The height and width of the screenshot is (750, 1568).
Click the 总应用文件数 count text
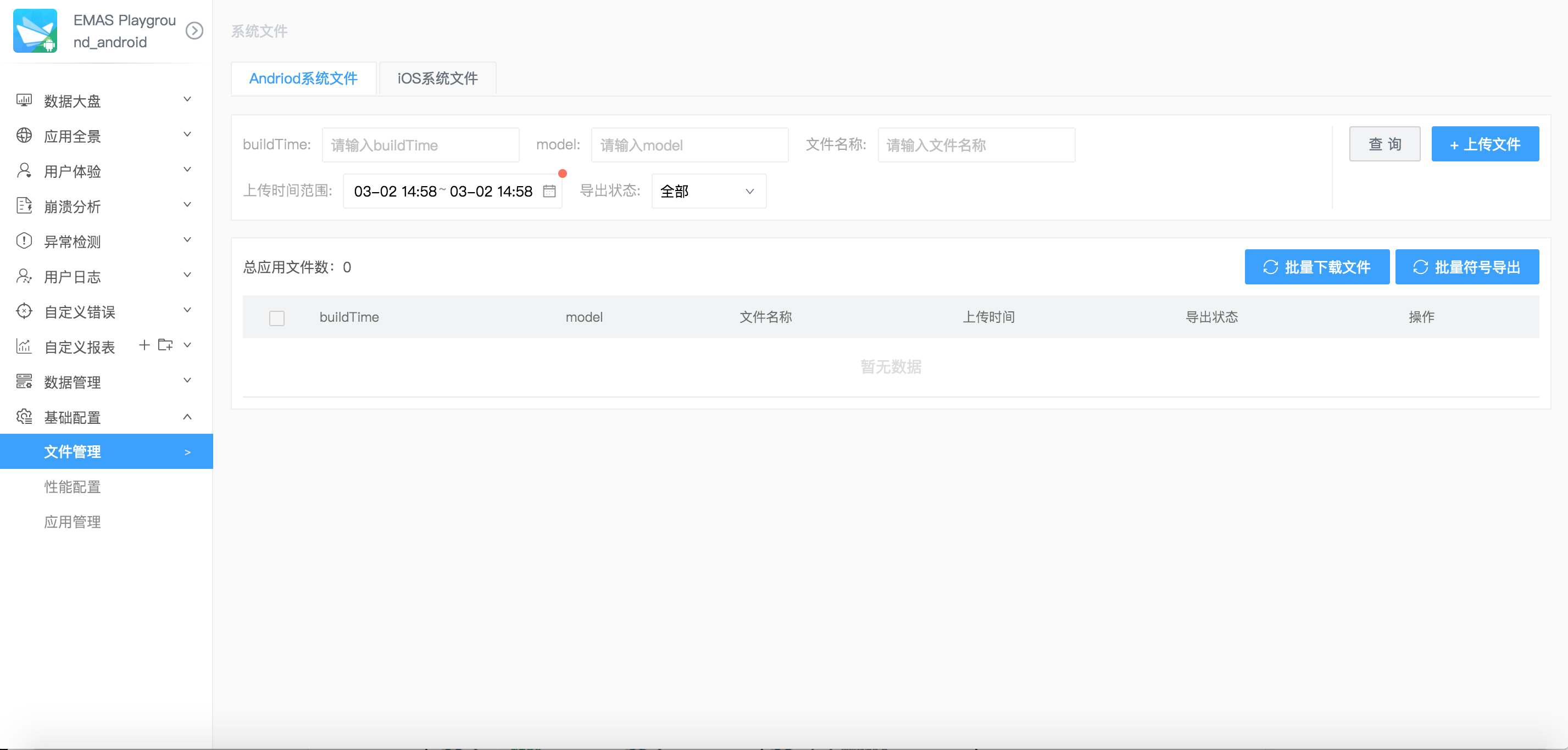297,267
